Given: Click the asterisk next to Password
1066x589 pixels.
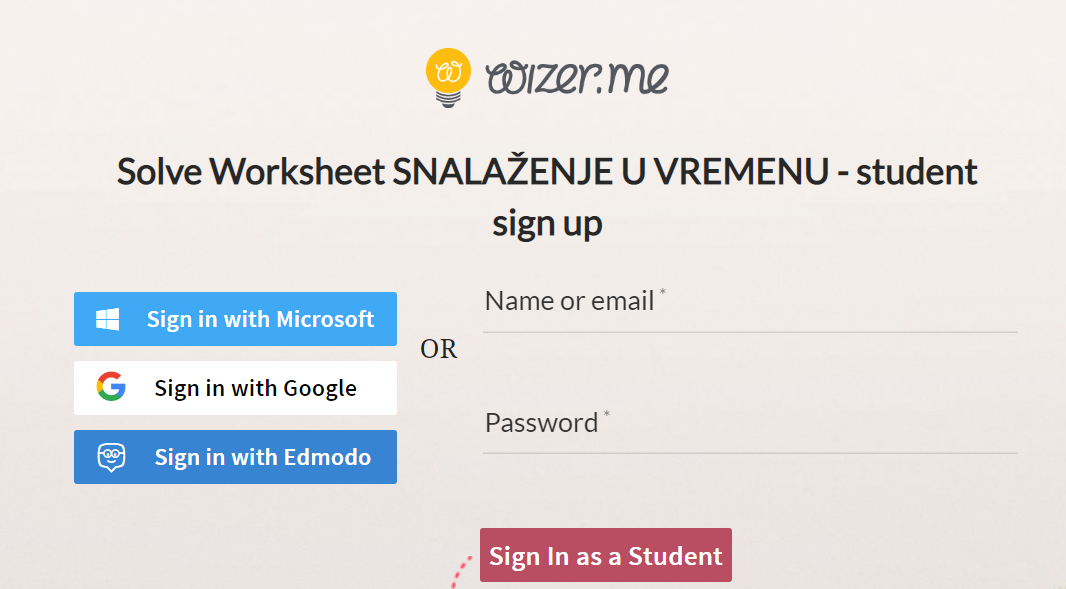Looking at the screenshot, I should tap(607, 414).
